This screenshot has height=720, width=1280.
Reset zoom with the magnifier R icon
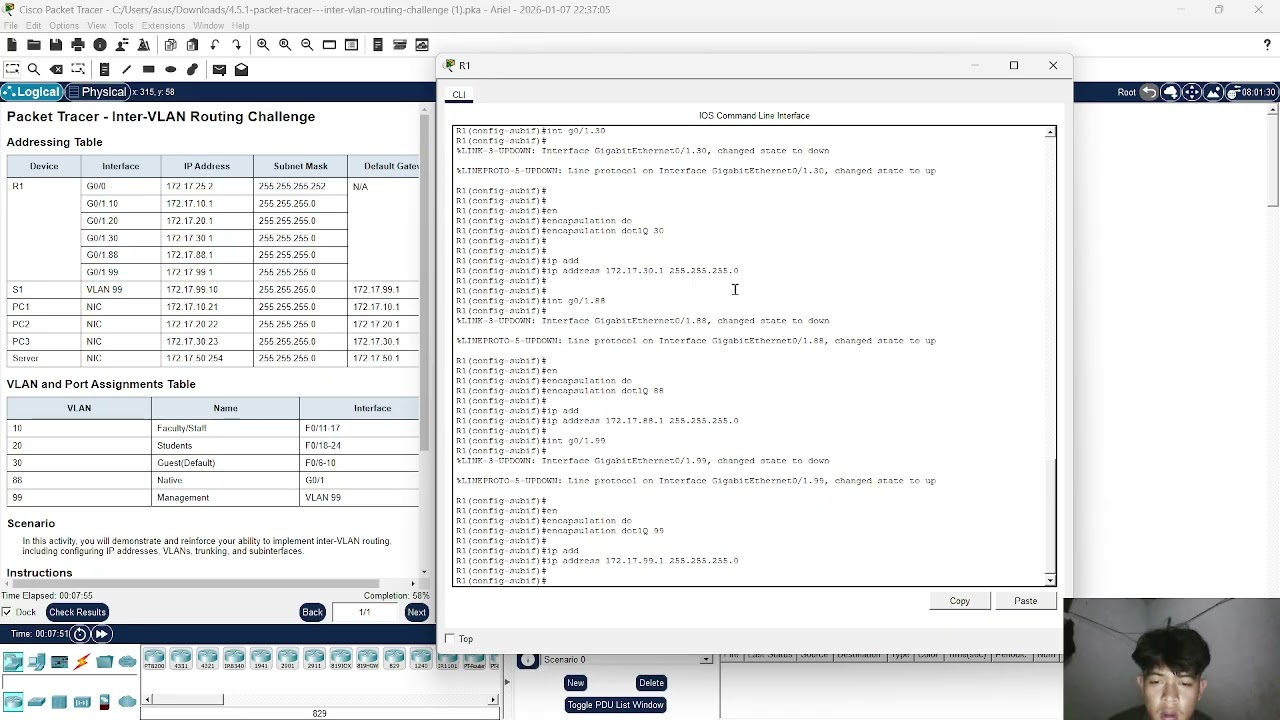(285, 45)
